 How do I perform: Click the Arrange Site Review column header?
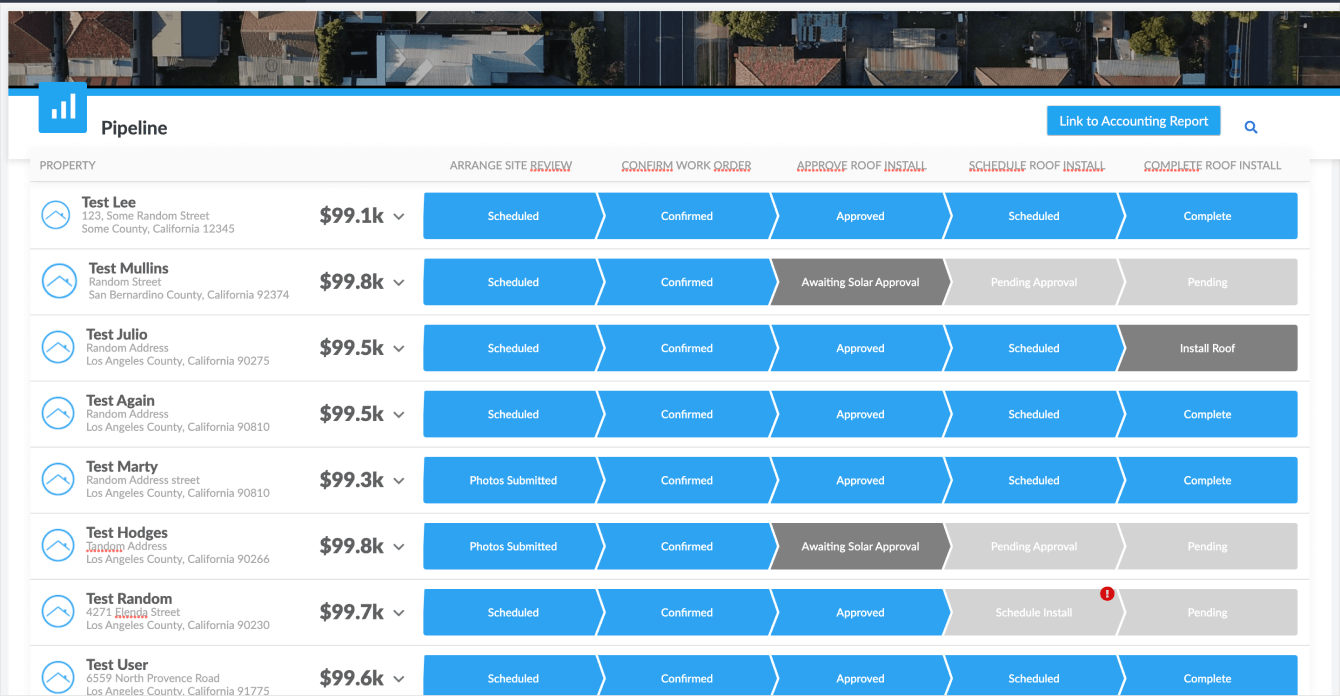coord(510,166)
